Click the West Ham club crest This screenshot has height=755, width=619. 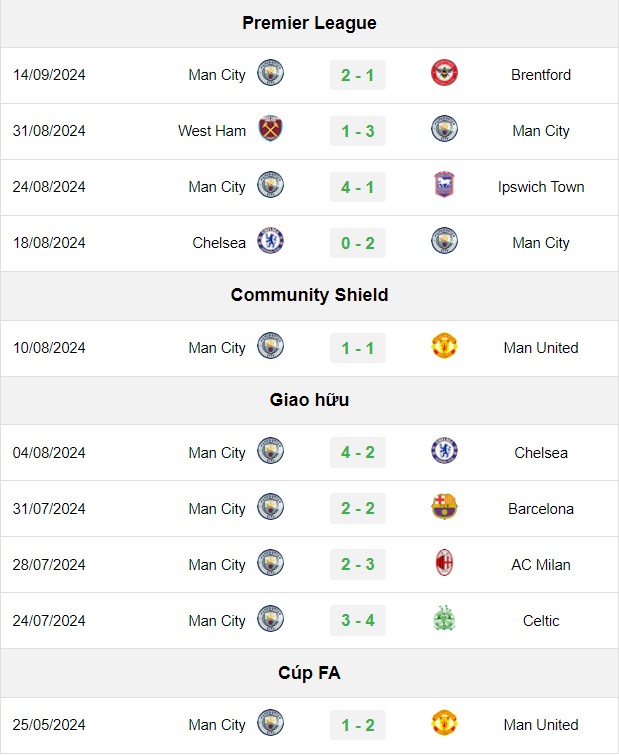pyautogui.click(x=270, y=129)
